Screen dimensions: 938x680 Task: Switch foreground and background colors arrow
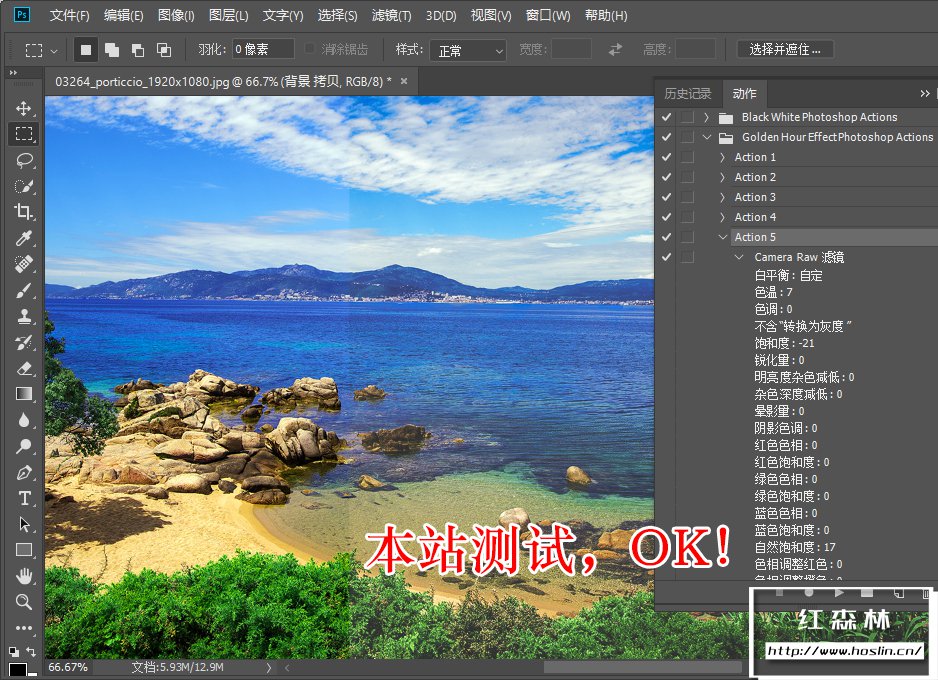pyautogui.click(x=31, y=651)
